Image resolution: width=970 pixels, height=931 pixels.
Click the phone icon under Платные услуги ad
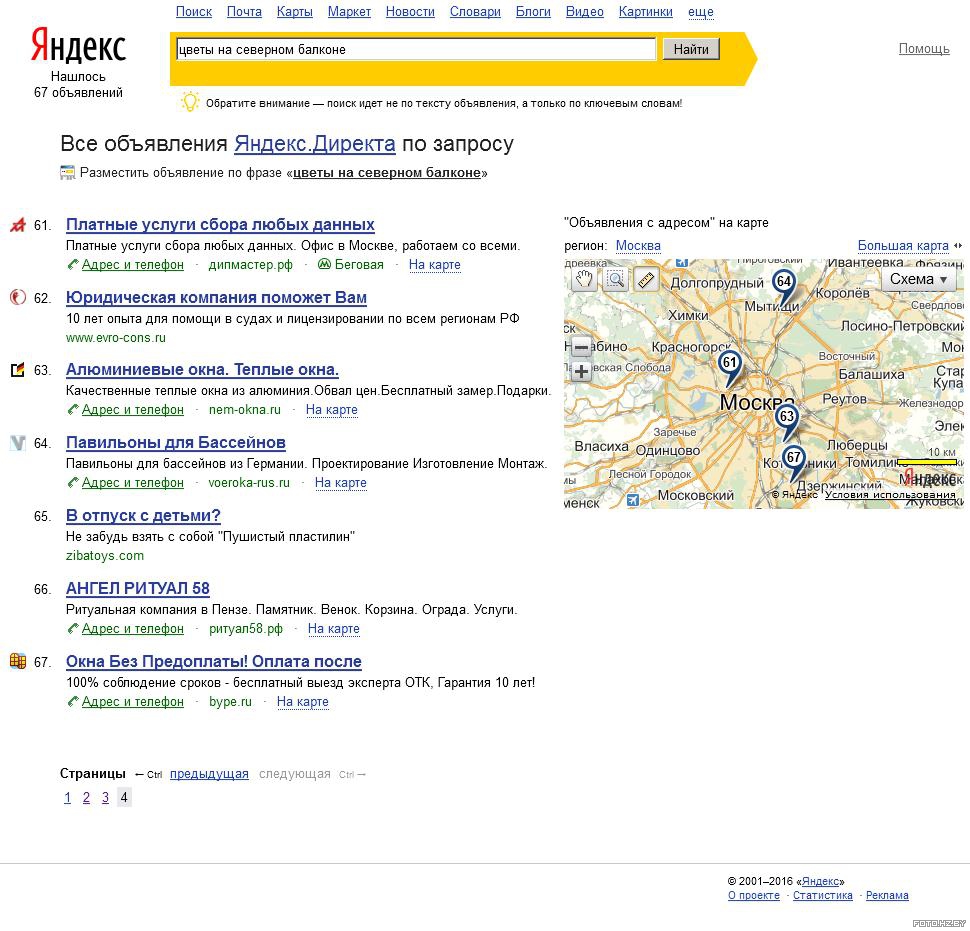[x=73, y=265]
